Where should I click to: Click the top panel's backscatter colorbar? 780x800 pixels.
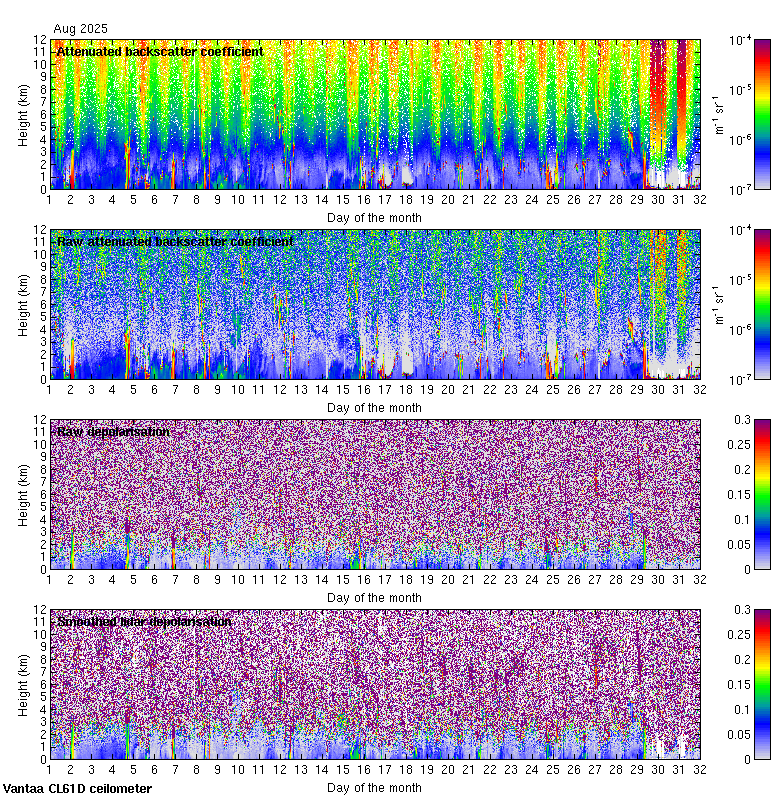734,114
